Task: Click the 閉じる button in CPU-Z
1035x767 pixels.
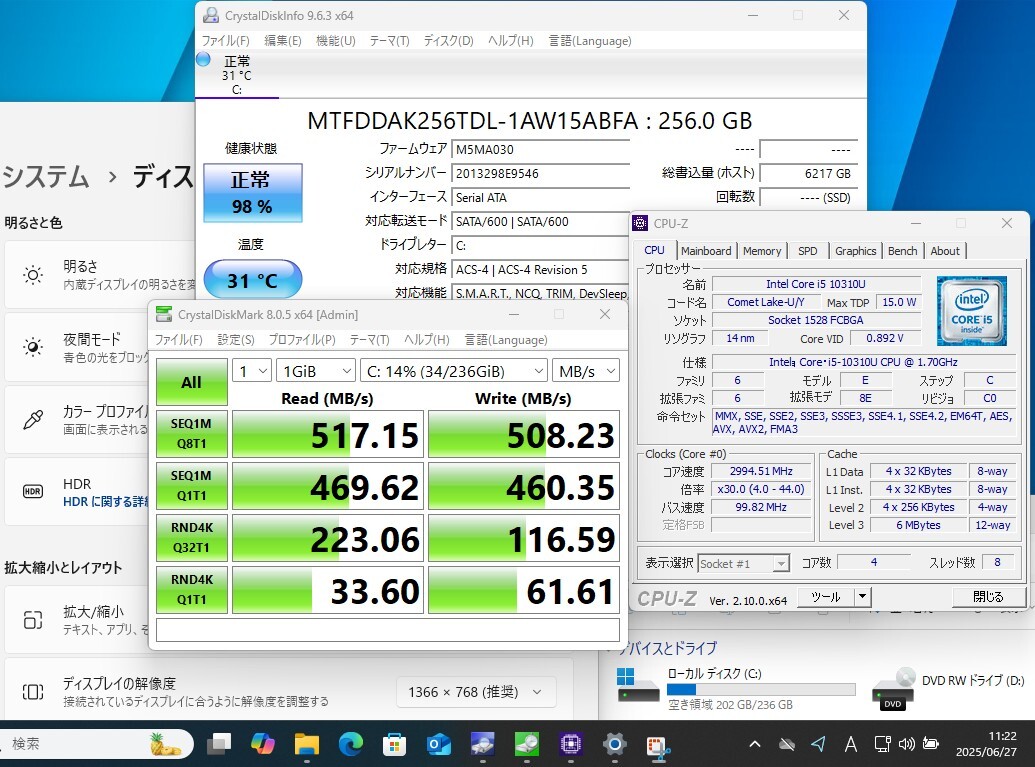Action: click(x=987, y=597)
